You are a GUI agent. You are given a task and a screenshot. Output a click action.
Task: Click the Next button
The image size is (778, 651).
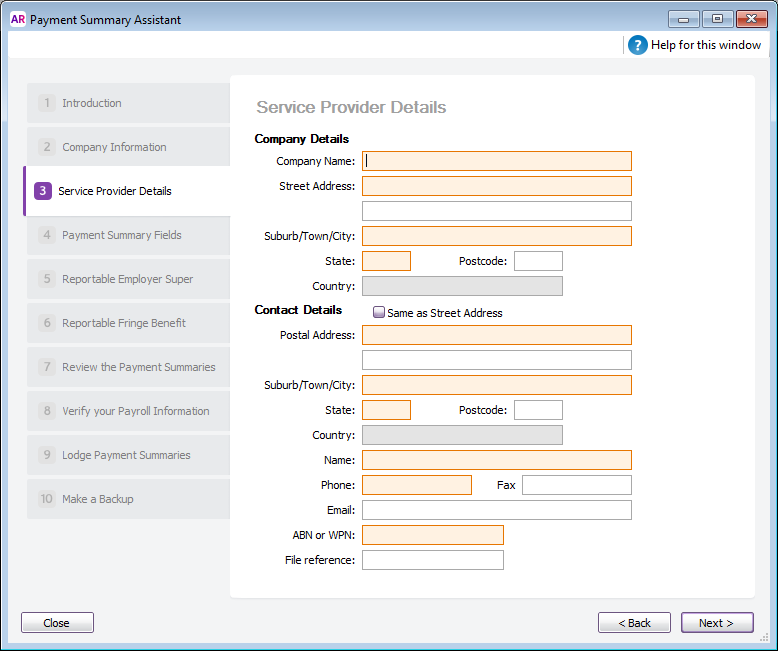(717, 623)
